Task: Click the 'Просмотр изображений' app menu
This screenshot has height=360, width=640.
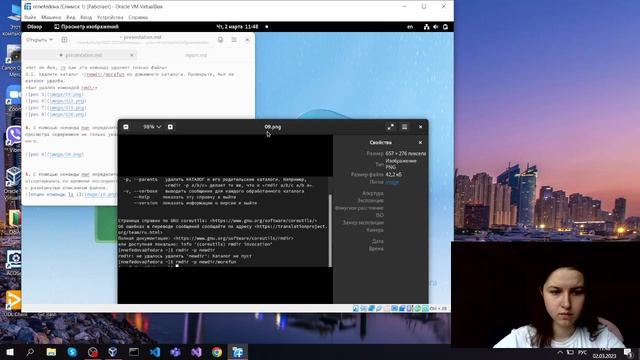Action: point(86,27)
